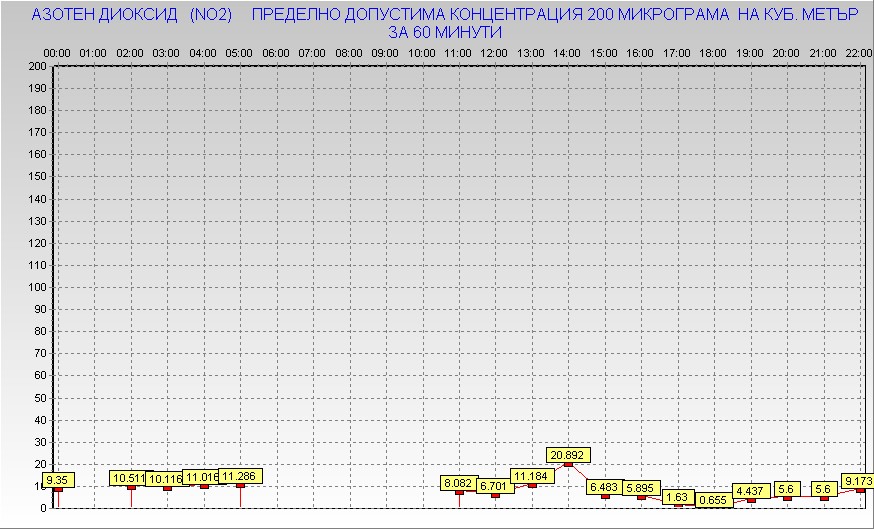Screen dimensions: 874x529
Task: Select the 9.35 data label
Action: (x=58, y=480)
